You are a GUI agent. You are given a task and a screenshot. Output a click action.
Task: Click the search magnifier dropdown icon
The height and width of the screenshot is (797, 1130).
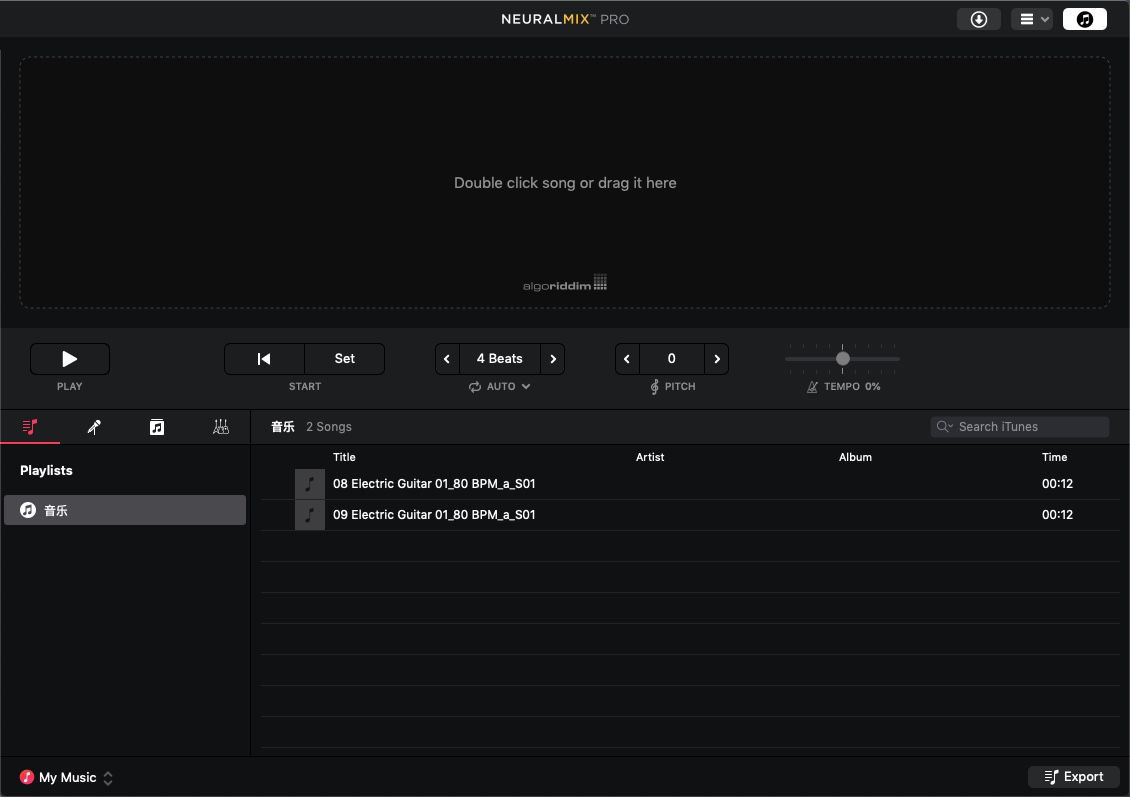(x=944, y=427)
